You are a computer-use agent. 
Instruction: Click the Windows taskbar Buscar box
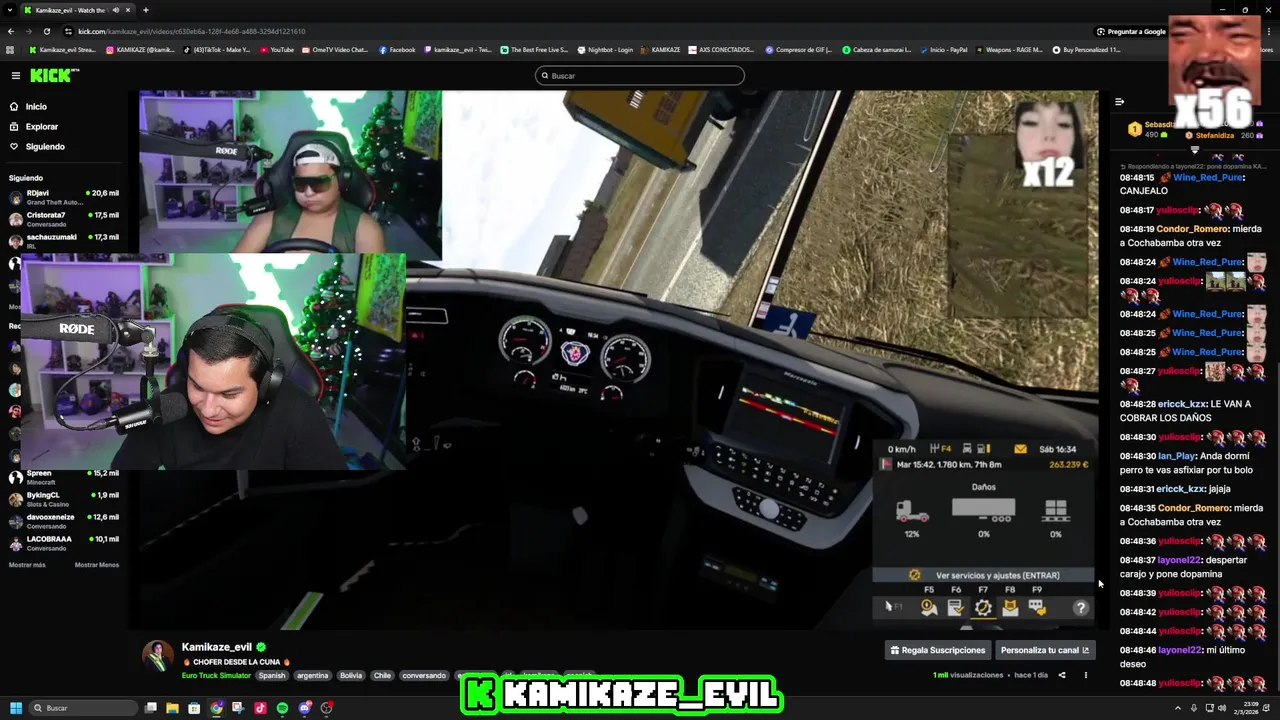pos(84,708)
